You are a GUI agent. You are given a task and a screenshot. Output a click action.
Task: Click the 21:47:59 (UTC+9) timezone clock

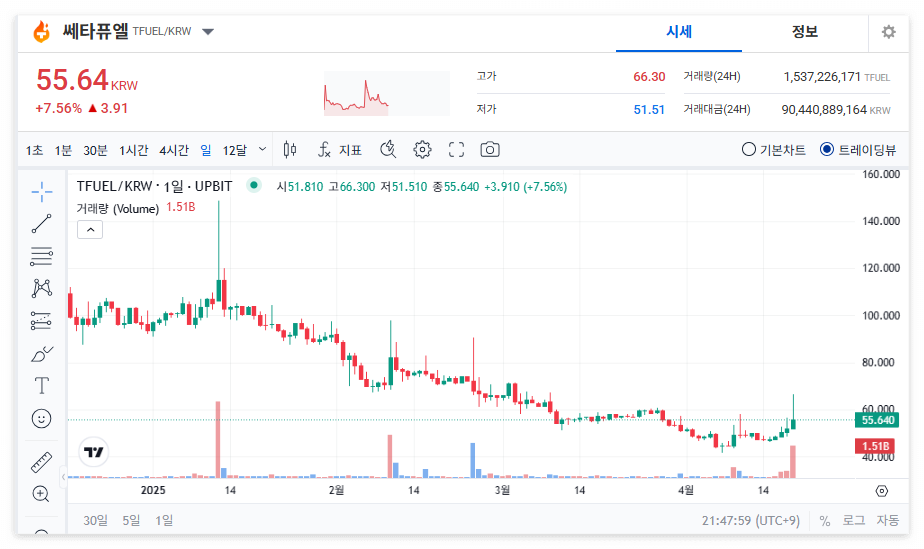[751, 521]
